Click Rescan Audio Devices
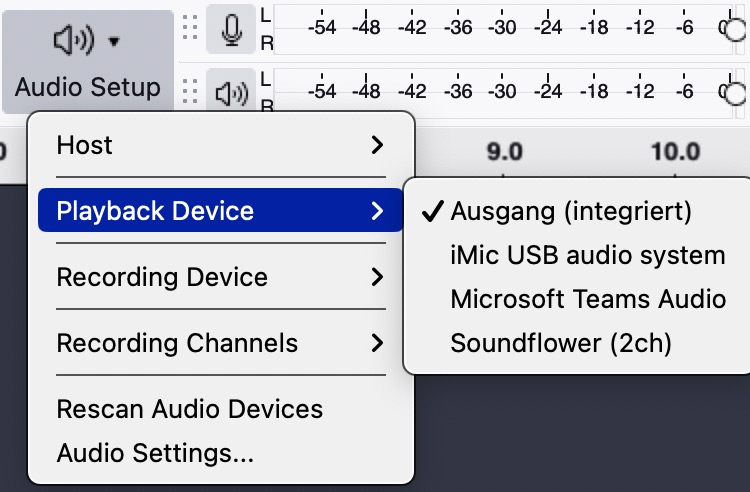 point(190,409)
